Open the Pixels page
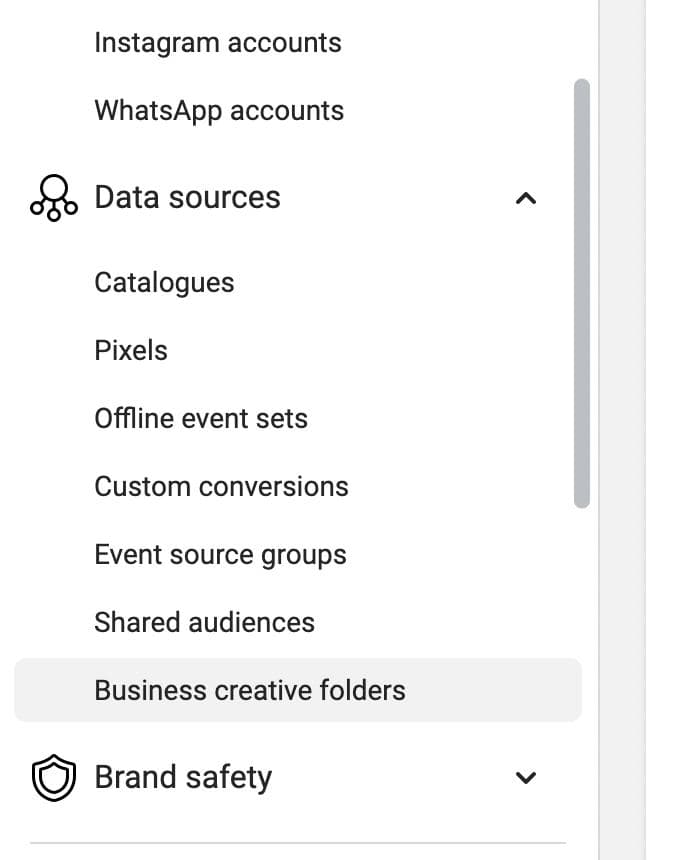This screenshot has height=860, width=688. [131, 351]
